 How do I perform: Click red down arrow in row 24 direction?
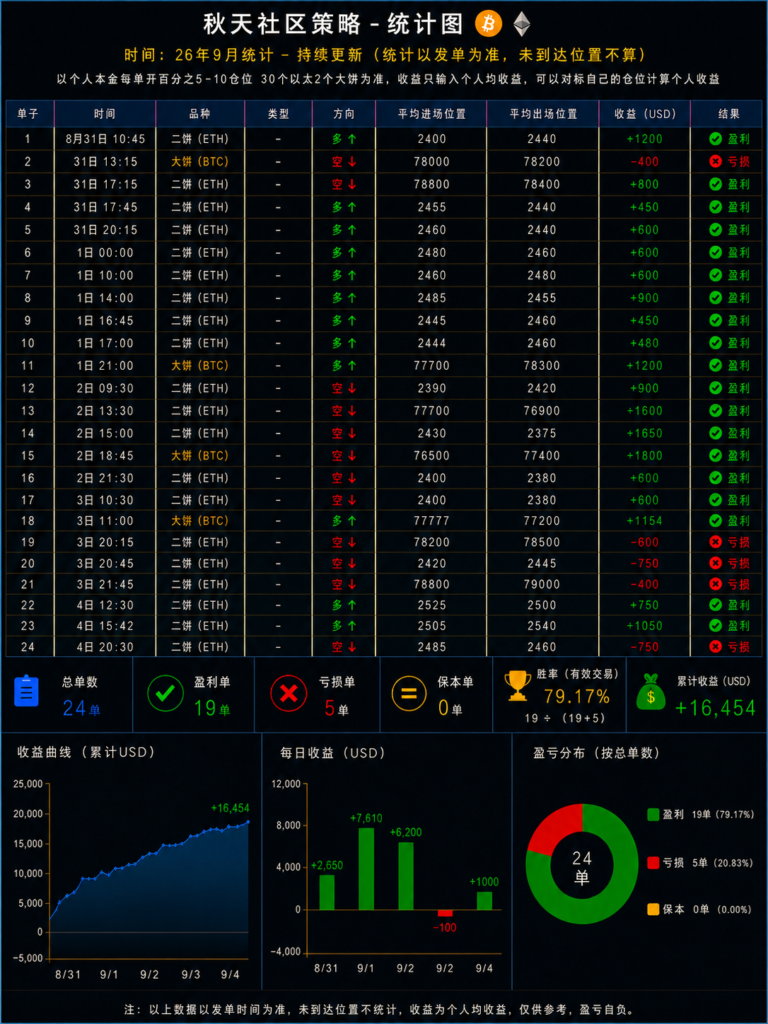click(x=352, y=647)
